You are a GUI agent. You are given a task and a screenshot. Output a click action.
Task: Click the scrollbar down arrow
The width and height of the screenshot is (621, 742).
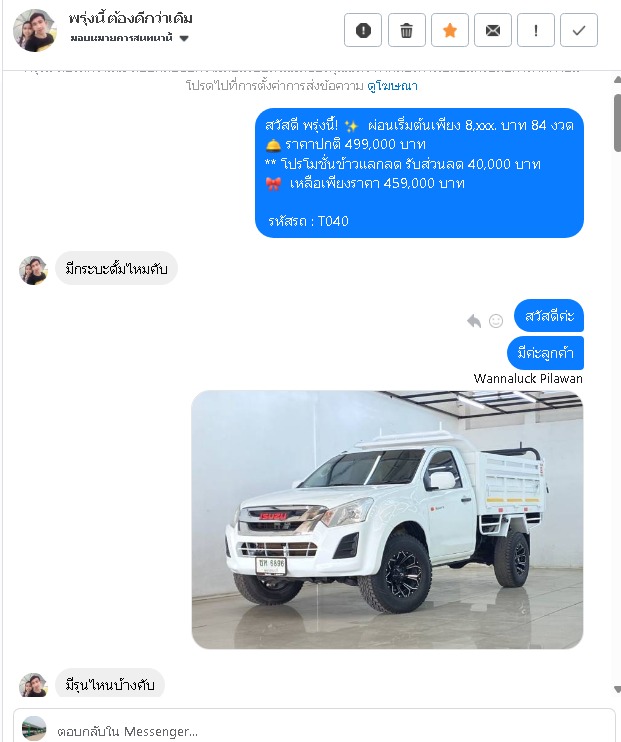[617, 689]
